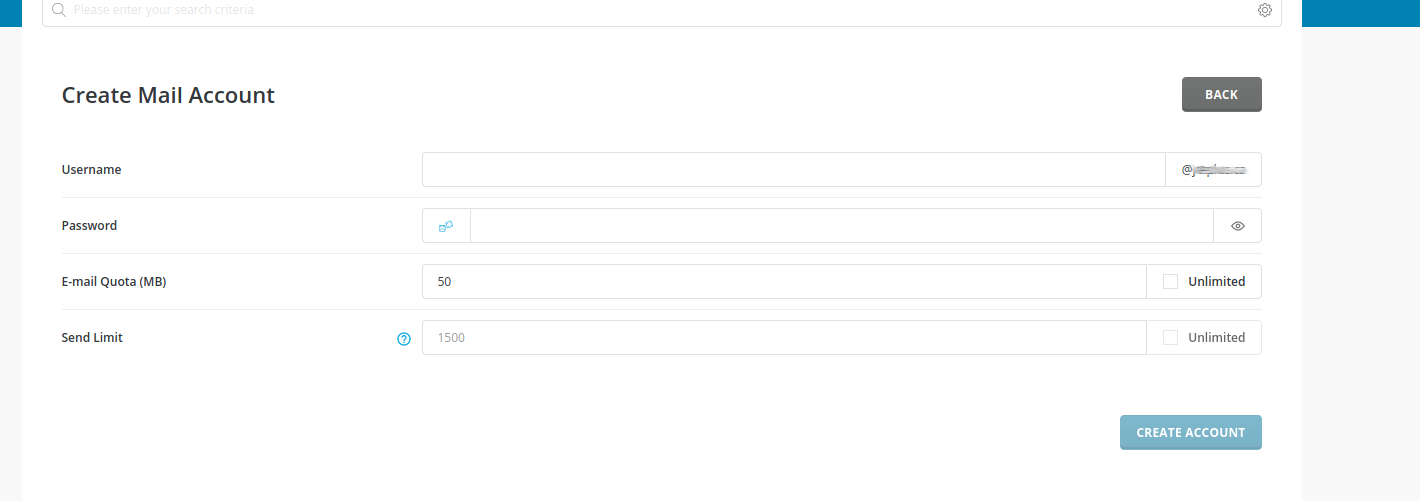This screenshot has width=1420, height=501.
Task: Click the Unlimited label in the Send Limit row
Action: [1216, 338]
